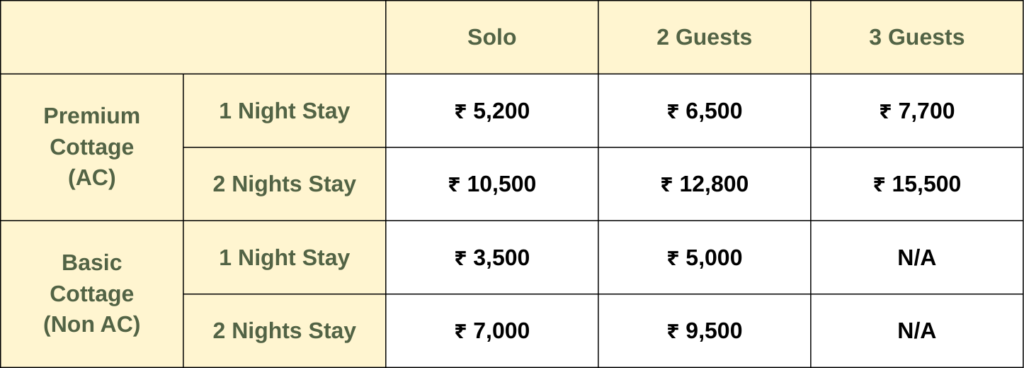Select the Premium Cottage (AC) row label
This screenshot has width=1024, height=368.
pyautogui.click(x=91, y=147)
